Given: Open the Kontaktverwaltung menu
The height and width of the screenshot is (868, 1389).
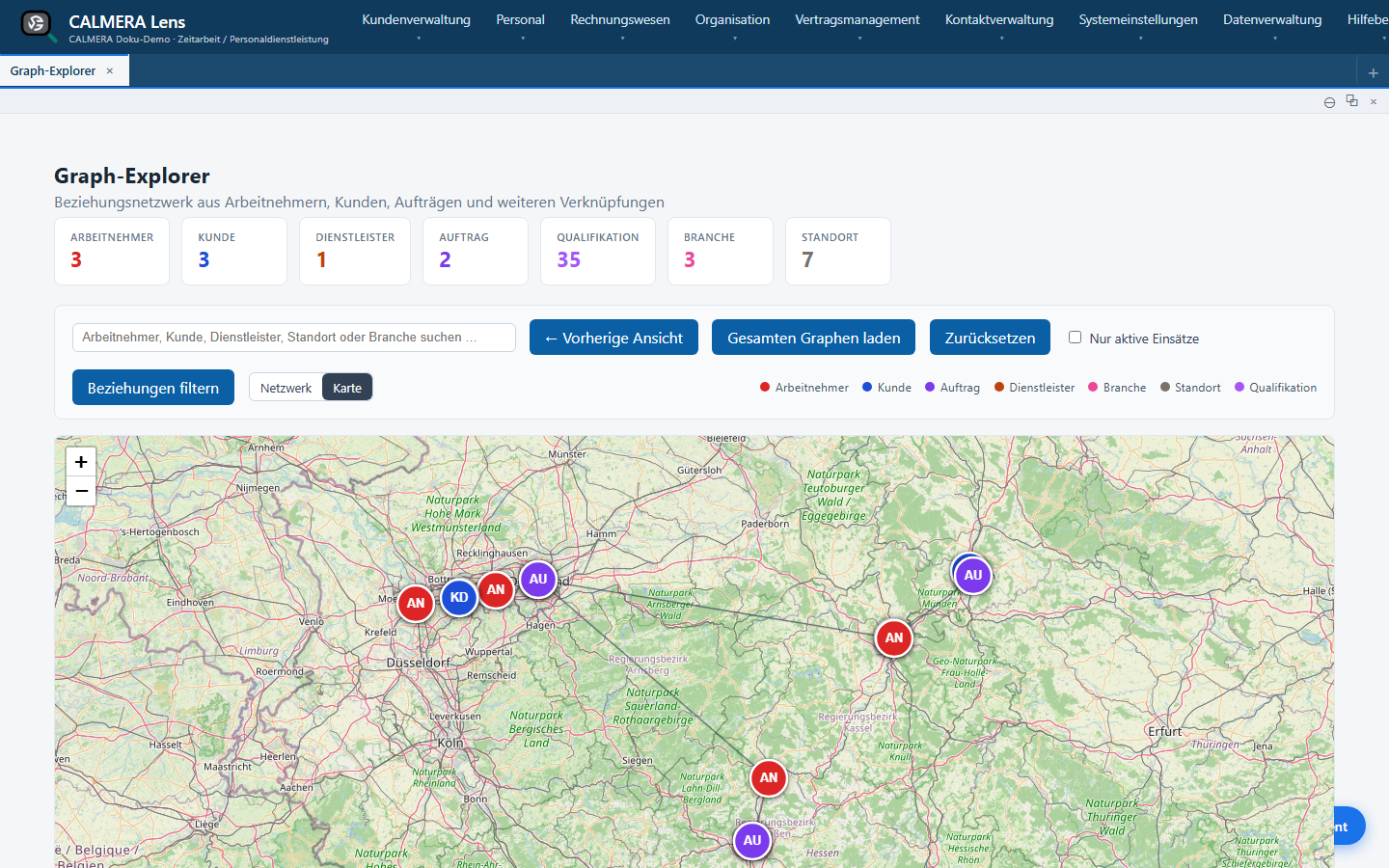Looking at the screenshot, I should [999, 26].
